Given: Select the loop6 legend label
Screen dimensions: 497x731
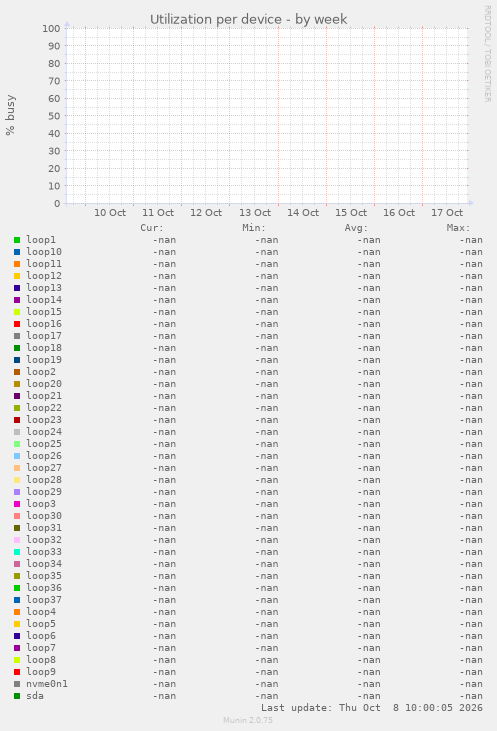Looking at the screenshot, I should click(x=41, y=636).
